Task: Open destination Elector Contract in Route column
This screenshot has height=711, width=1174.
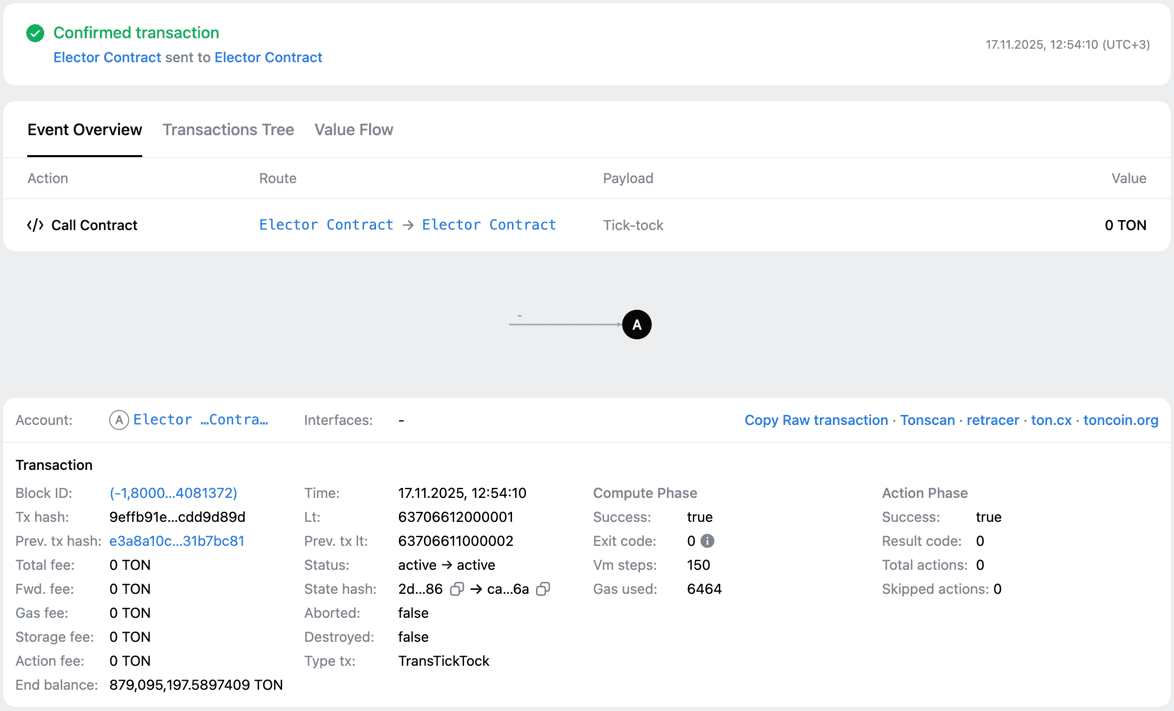Action: click(x=489, y=225)
